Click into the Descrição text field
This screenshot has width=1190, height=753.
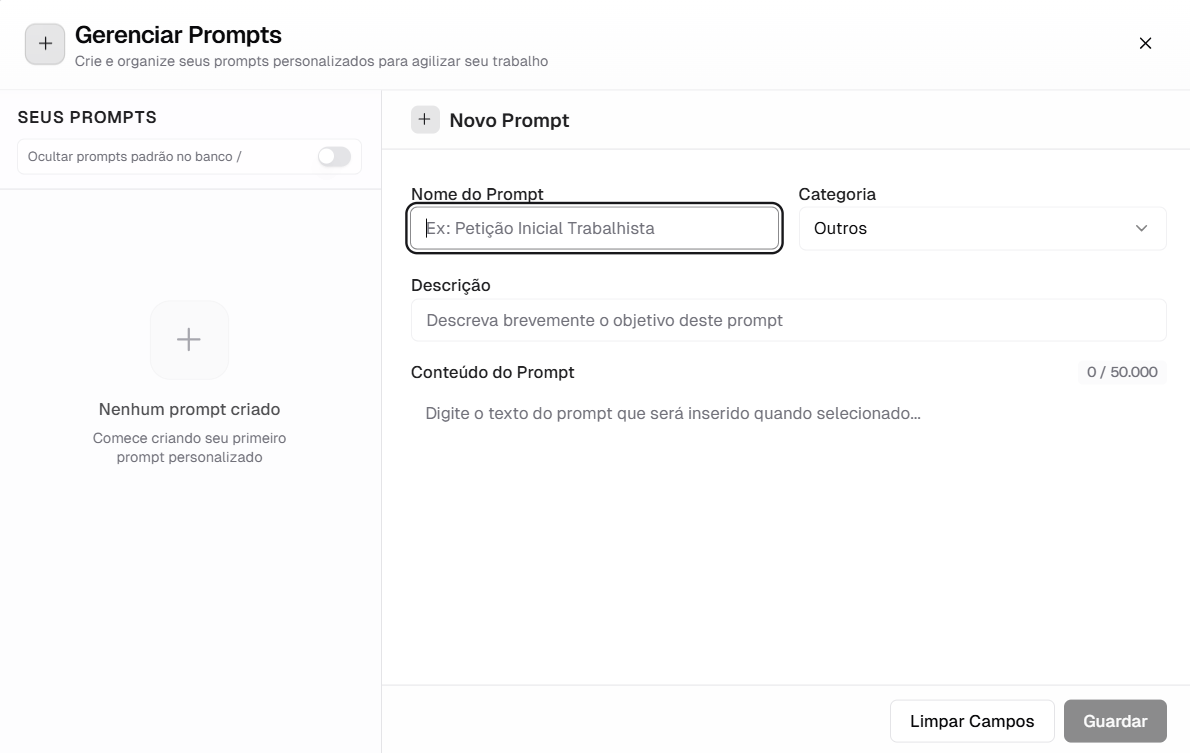pyautogui.click(x=788, y=320)
